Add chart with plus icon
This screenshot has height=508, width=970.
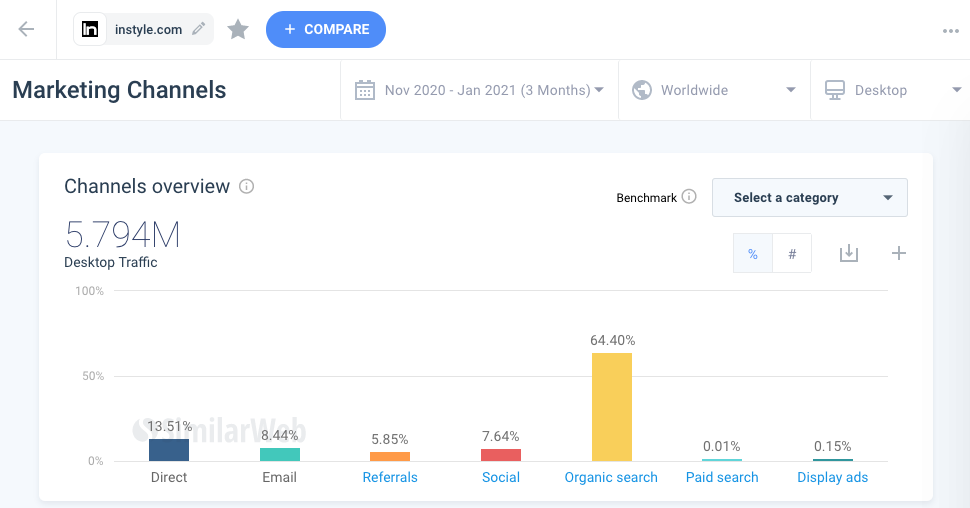click(x=899, y=253)
